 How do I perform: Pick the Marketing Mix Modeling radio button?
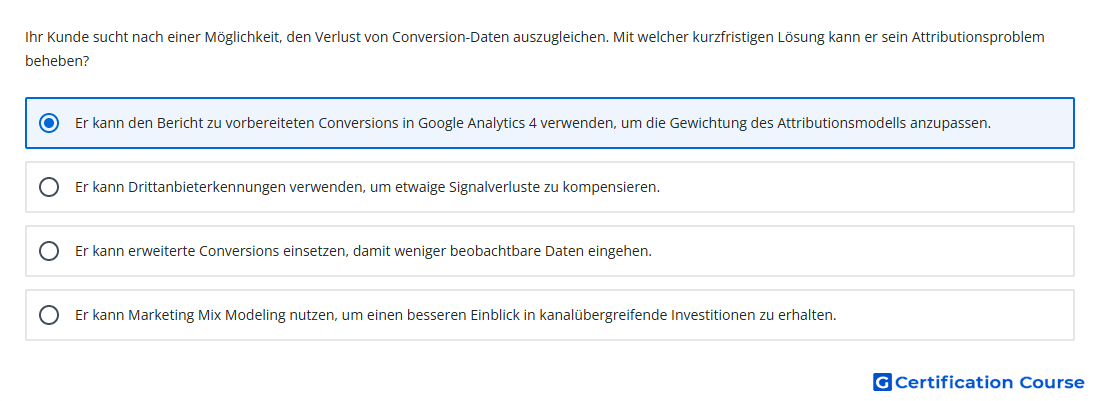click(48, 315)
